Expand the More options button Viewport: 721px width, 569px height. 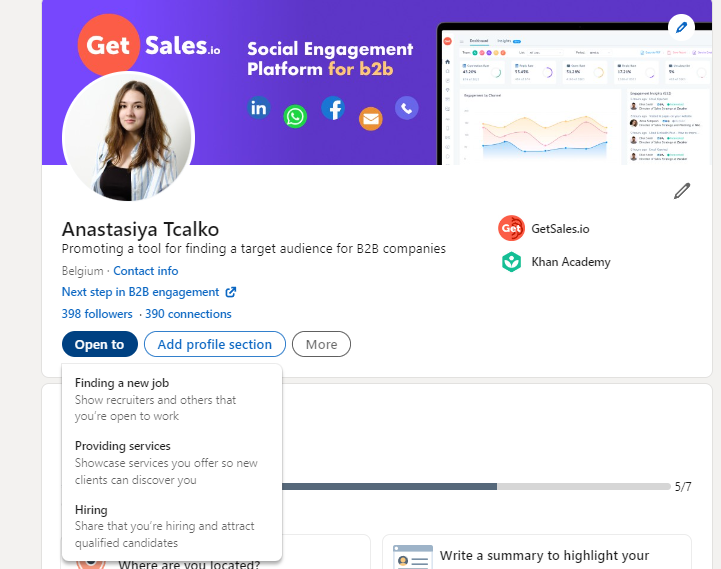coord(321,344)
